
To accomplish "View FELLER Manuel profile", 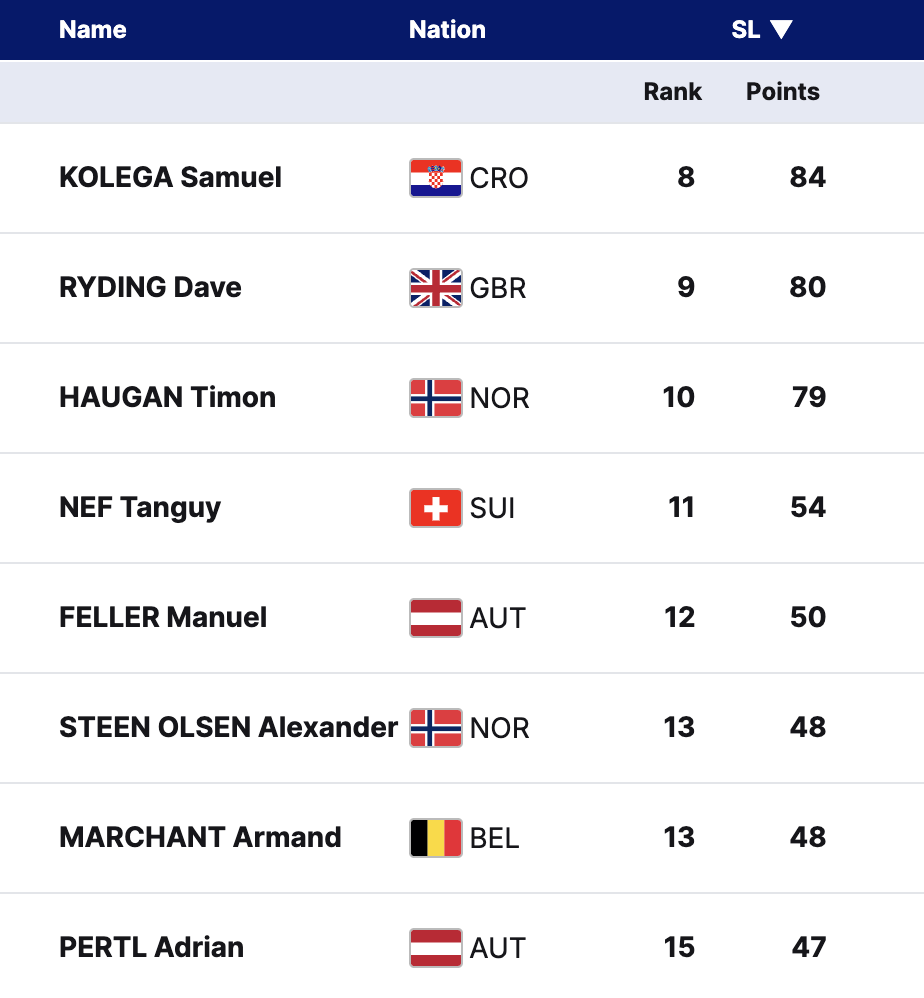I will 163,618.
